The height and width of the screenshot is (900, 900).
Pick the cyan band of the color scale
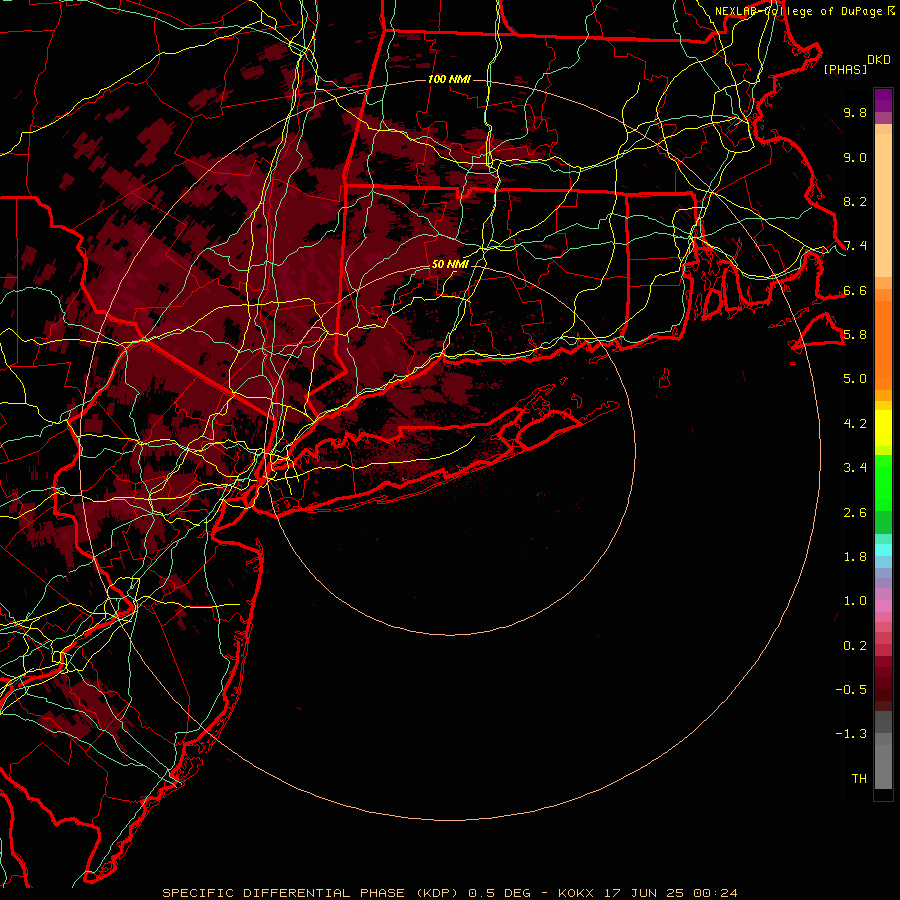click(883, 549)
